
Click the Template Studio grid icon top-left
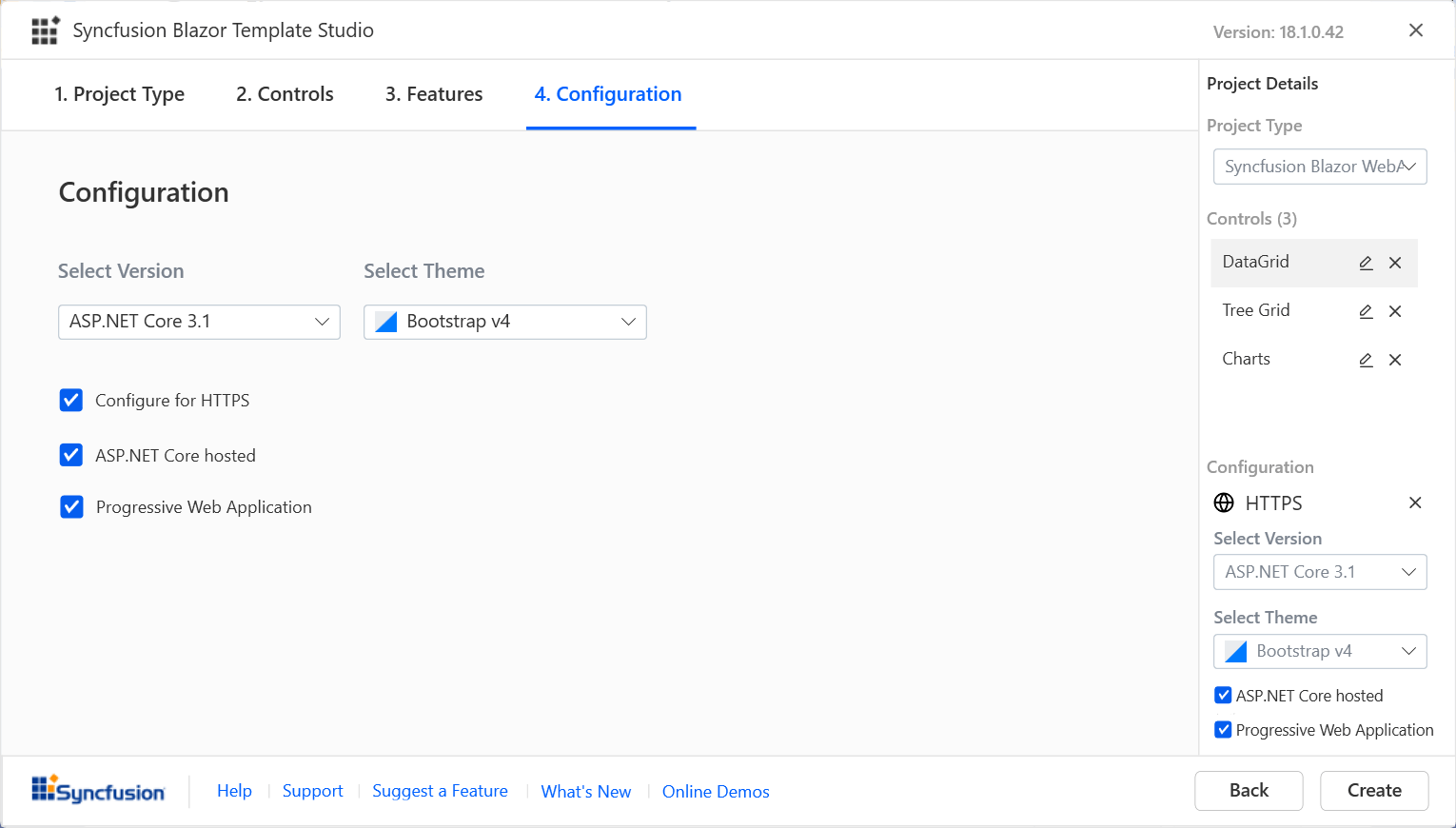(x=45, y=30)
